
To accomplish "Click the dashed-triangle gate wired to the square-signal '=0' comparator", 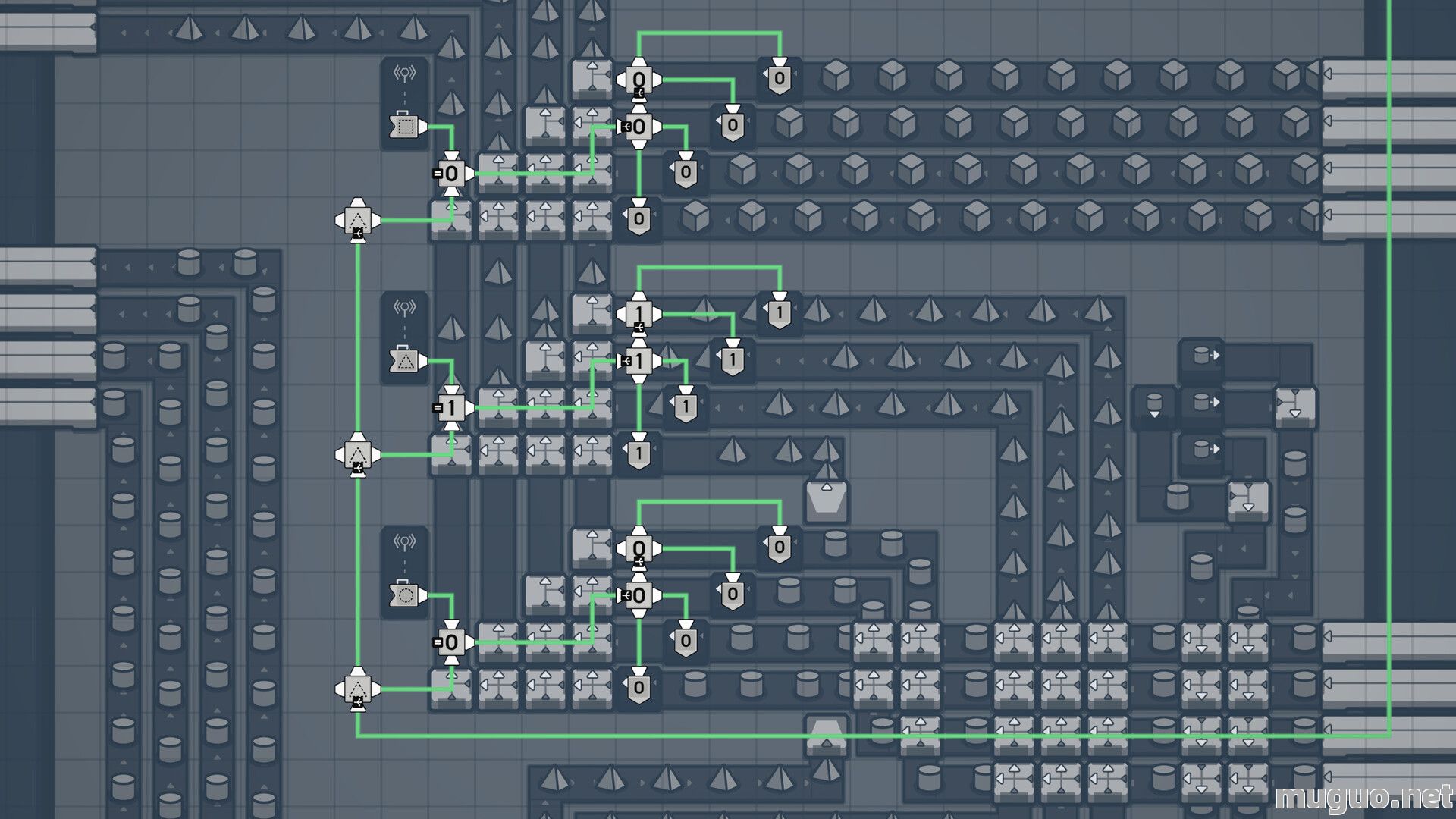I will click(358, 220).
